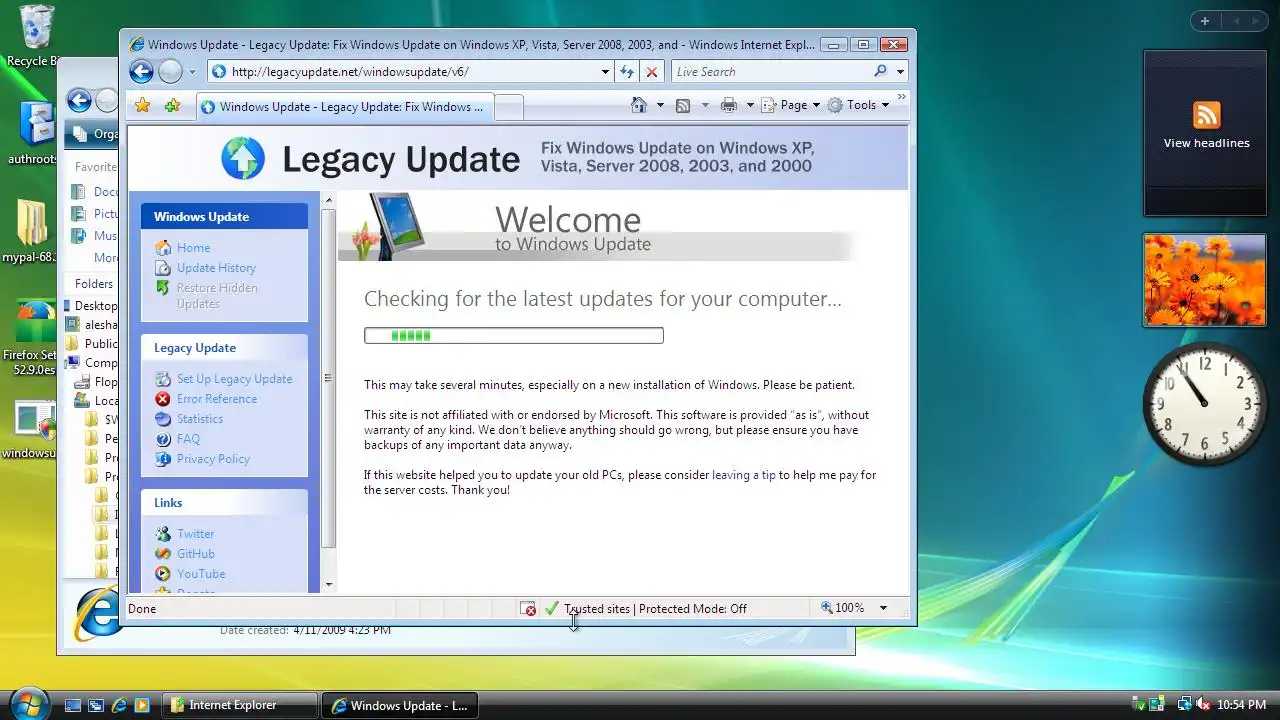Screen dimensions: 1280x720
Task: Click the Live Search magnifier icon
Action: pos(880,71)
